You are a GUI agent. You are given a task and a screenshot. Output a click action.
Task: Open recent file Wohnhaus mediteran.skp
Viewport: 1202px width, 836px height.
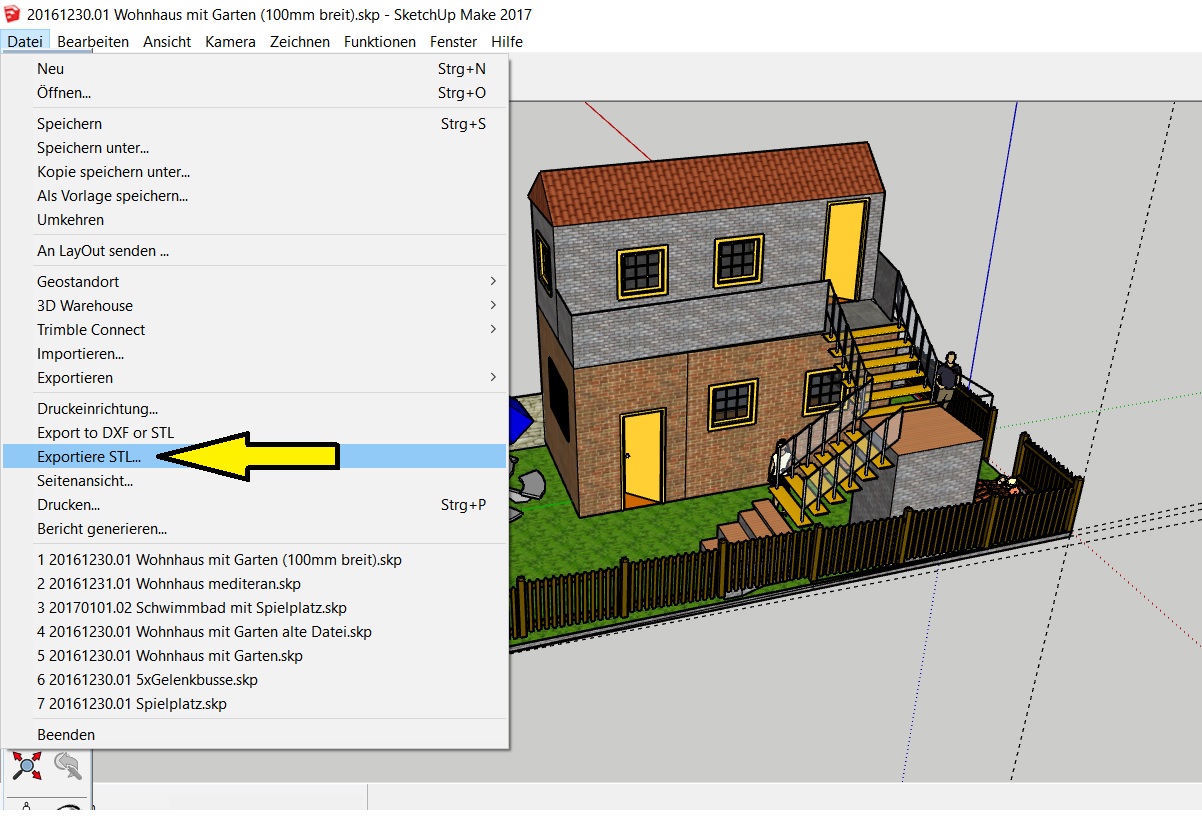[169, 584]
